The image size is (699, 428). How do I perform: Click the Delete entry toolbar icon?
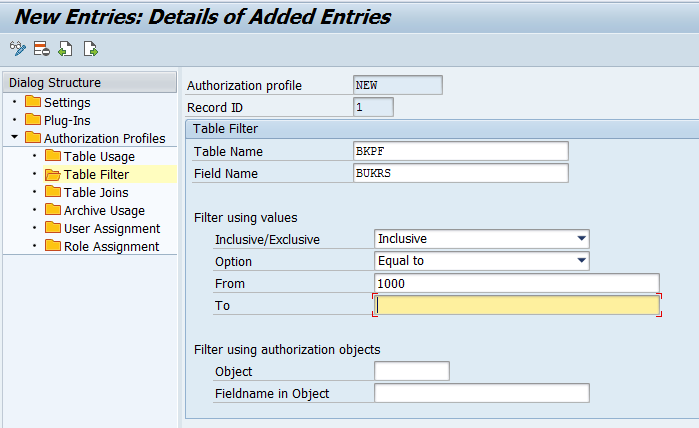pos(41,49)
